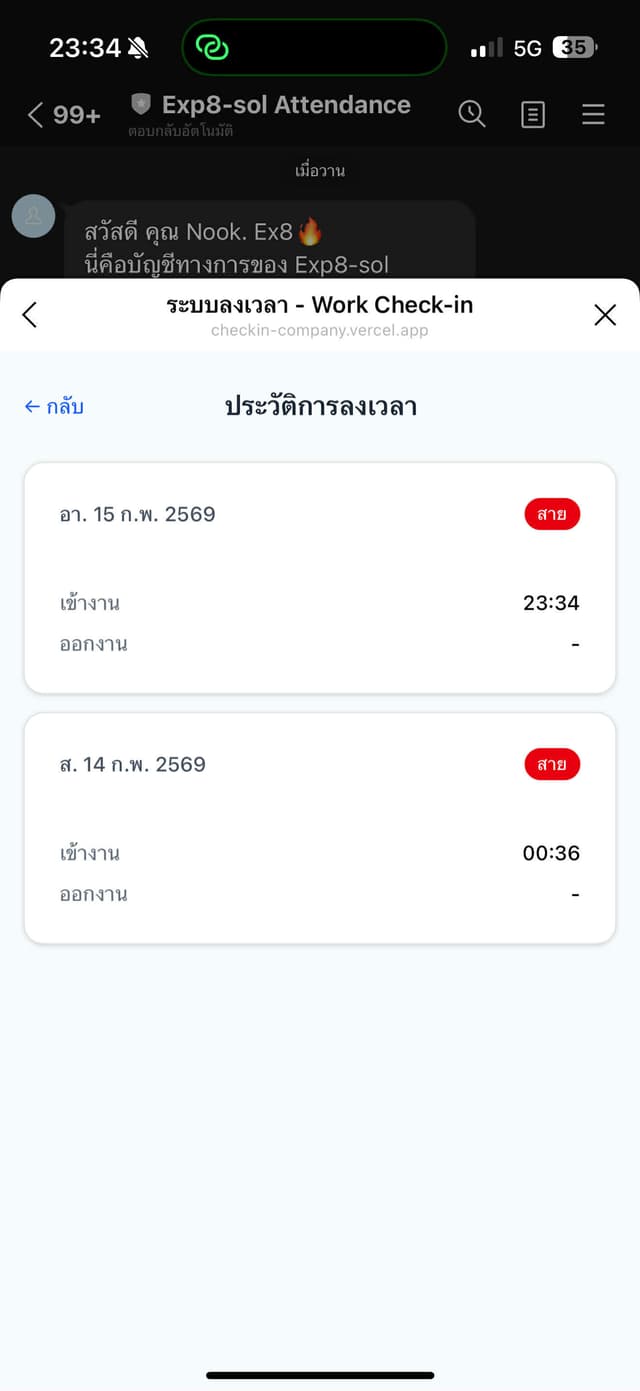The image size is (640, 1391).
Task: Select the 14 ก.พ. 2569 attendance card
Action: pos(320,827)
